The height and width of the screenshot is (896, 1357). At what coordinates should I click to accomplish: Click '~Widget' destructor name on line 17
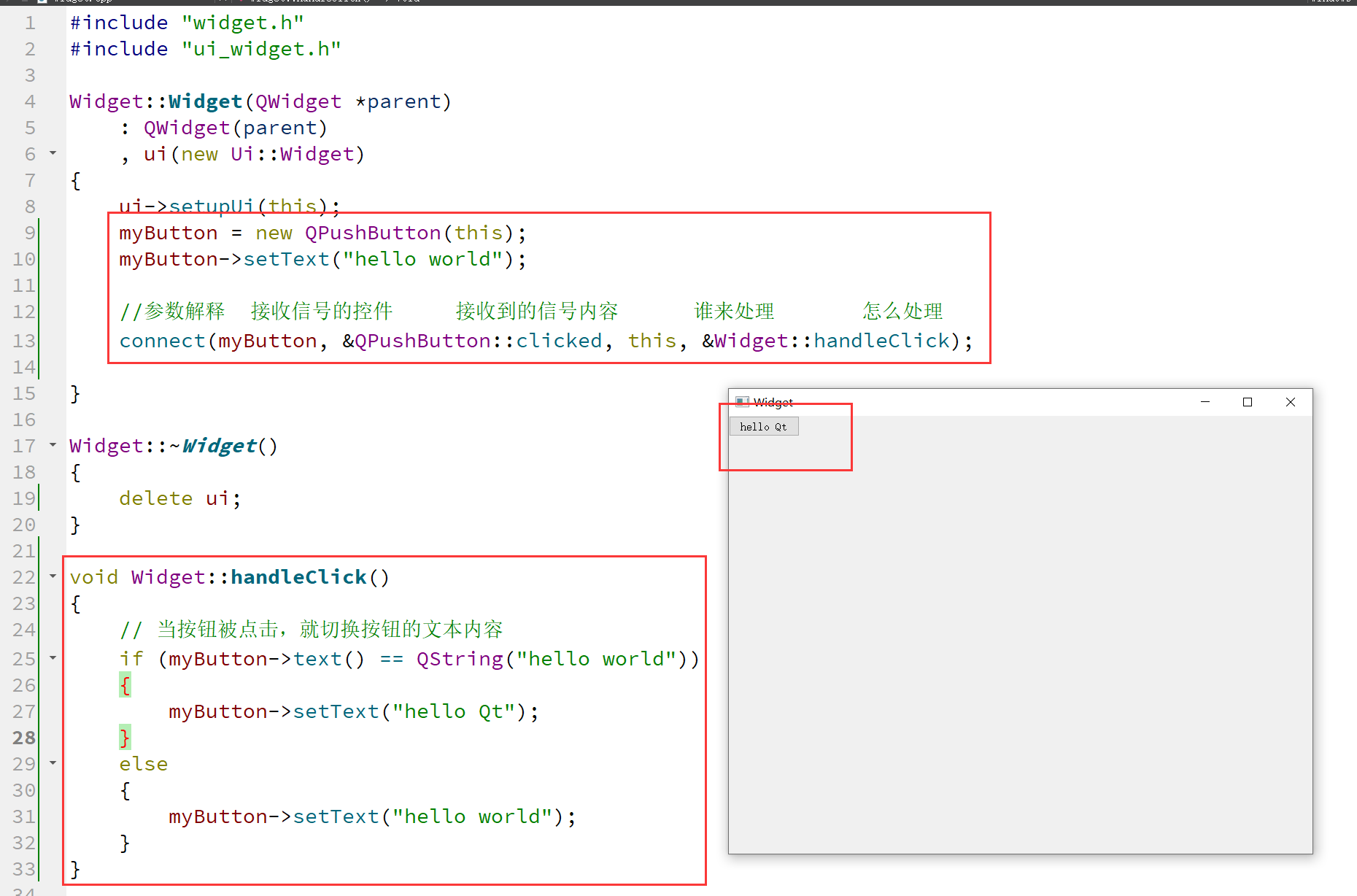[213, 446]
